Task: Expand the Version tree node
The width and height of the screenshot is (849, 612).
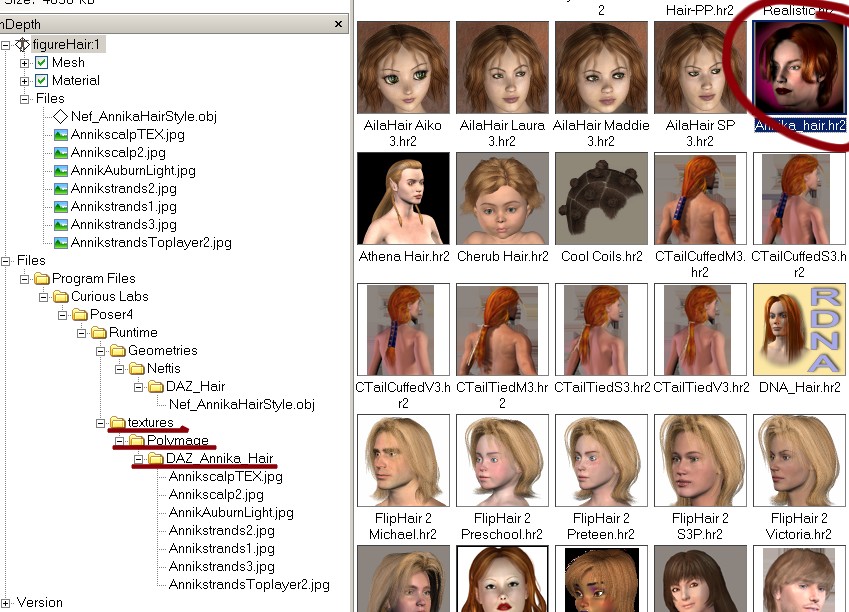Action: tap(6, 603)
